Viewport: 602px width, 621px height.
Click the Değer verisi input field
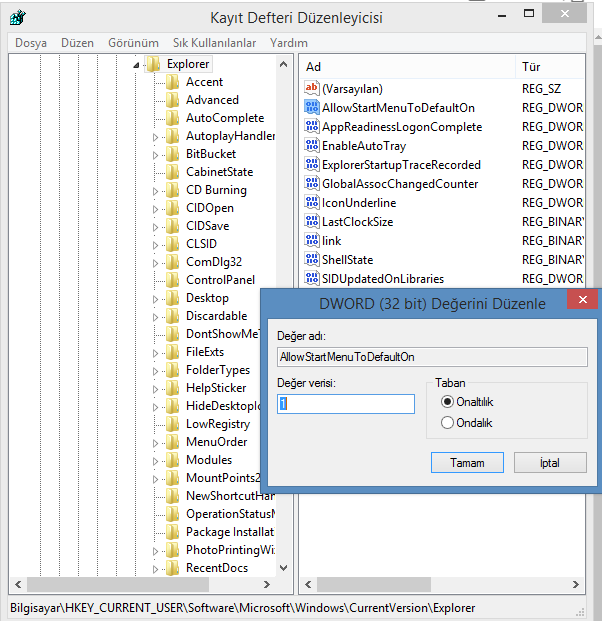pos(346,404)
